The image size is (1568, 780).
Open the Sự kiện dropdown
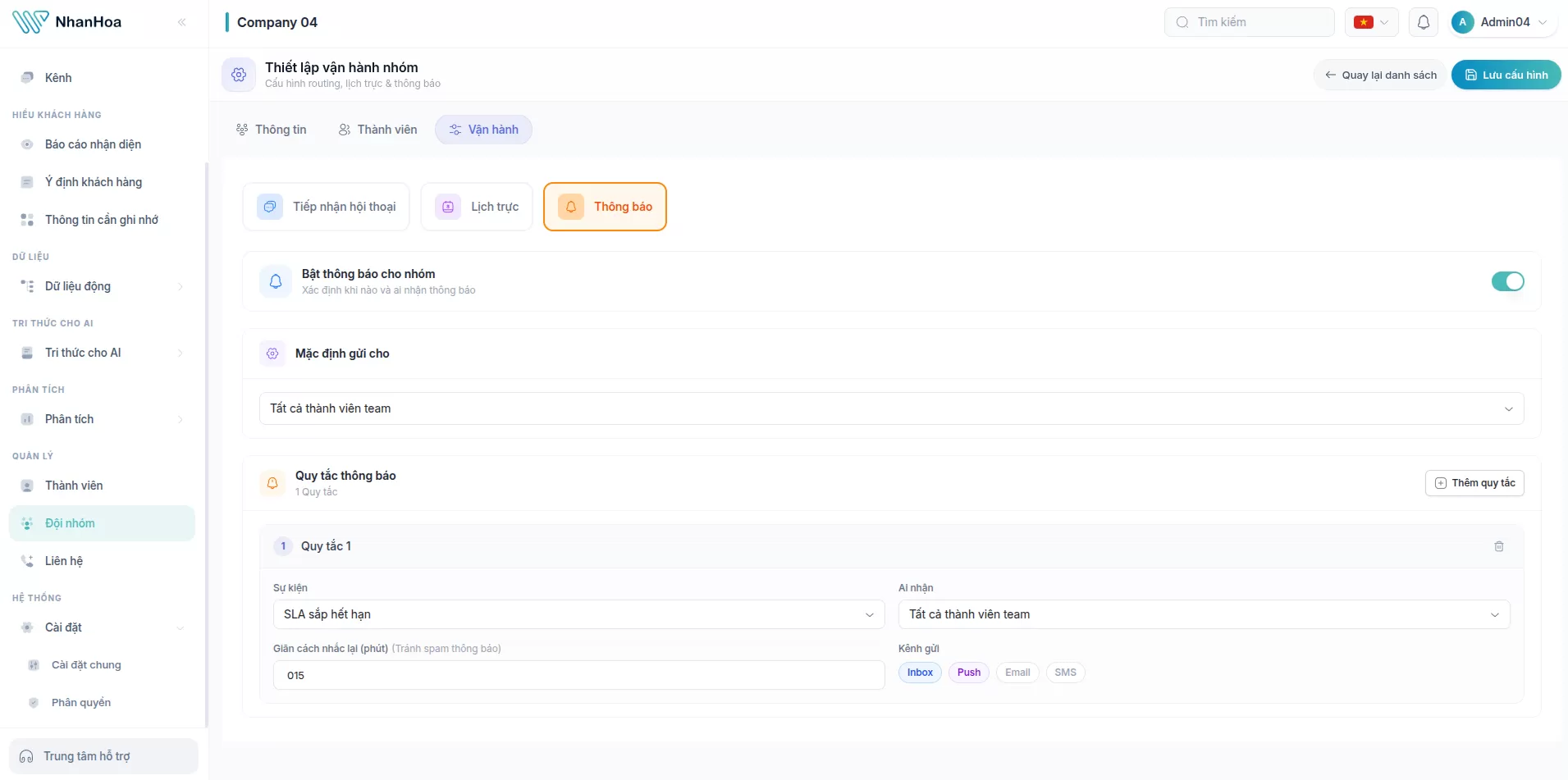coord(578,614)
